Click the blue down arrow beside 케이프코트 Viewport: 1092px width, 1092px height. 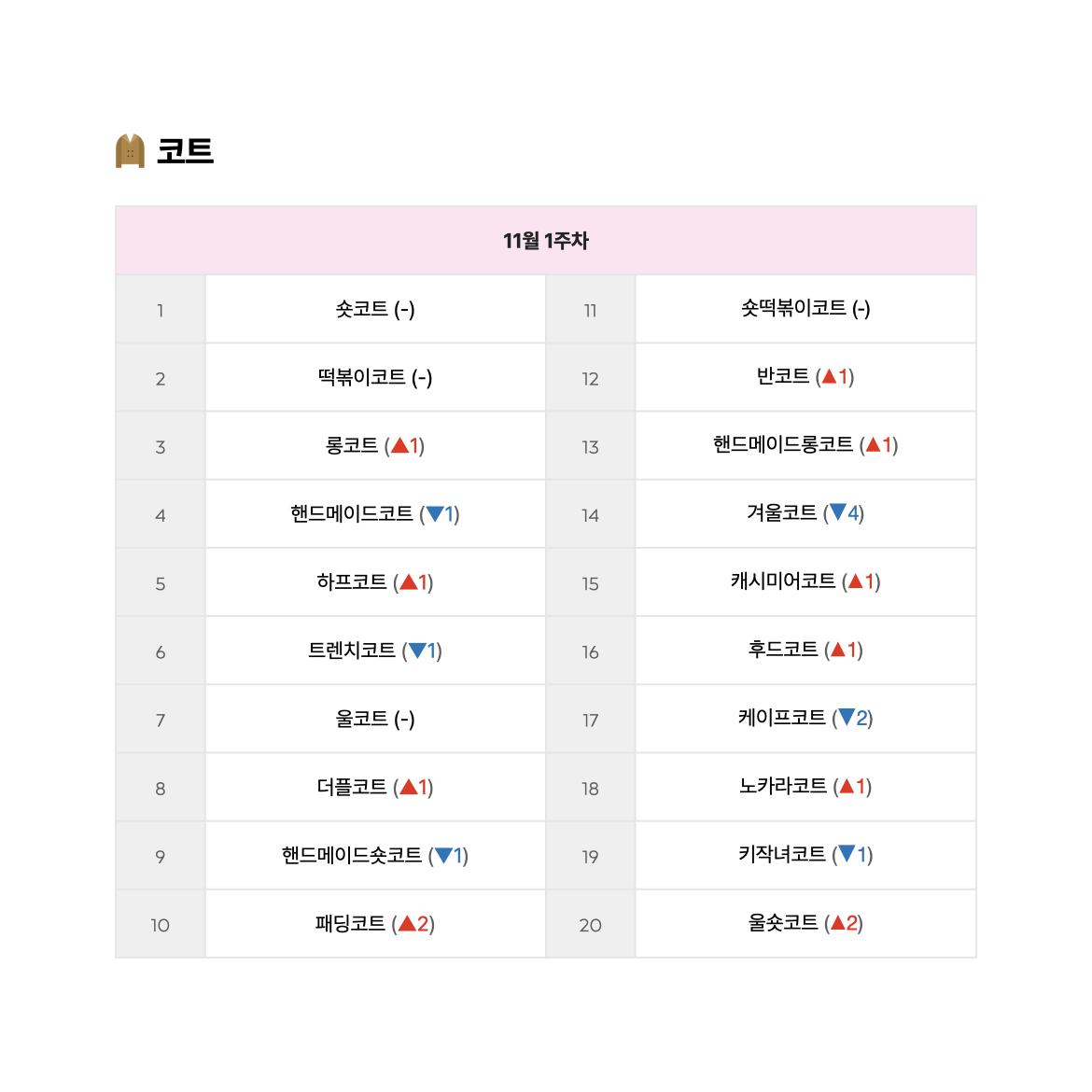[847, 717]
